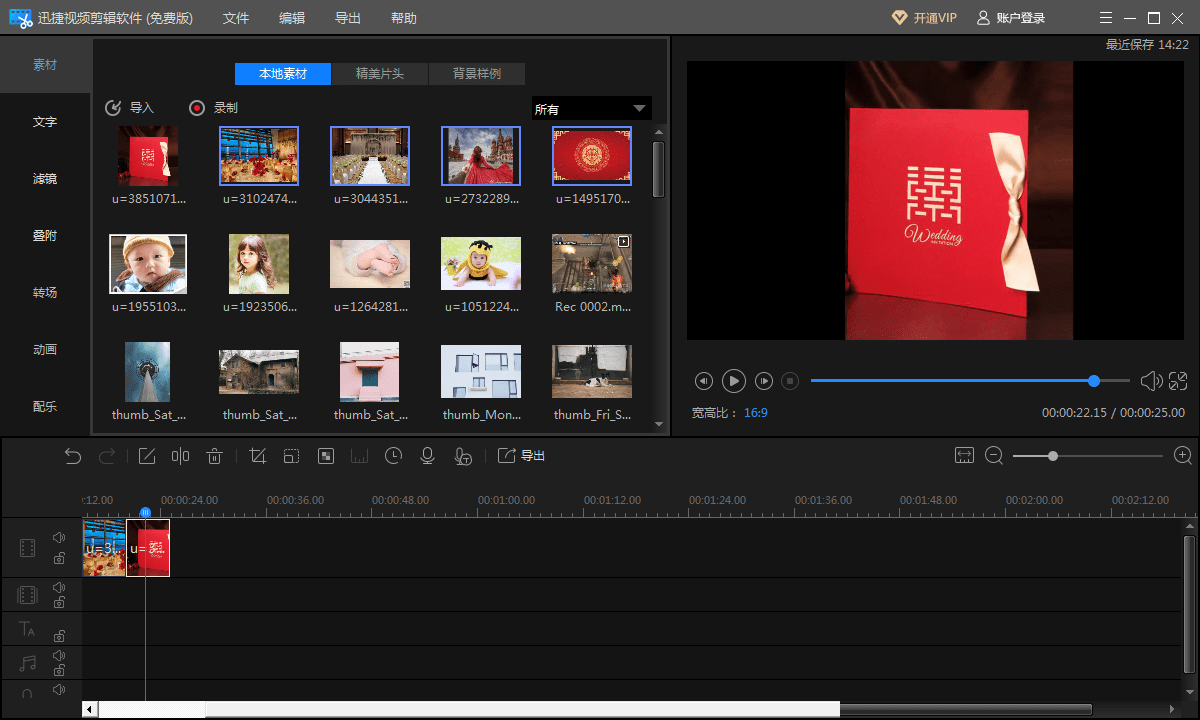Open the 转场 sidebar panel
The height and width of the screenshot is (720, 1200).
45,293
